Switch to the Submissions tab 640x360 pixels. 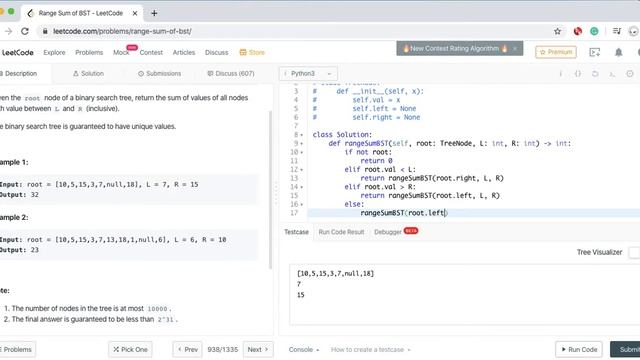(x=159, y=73)
